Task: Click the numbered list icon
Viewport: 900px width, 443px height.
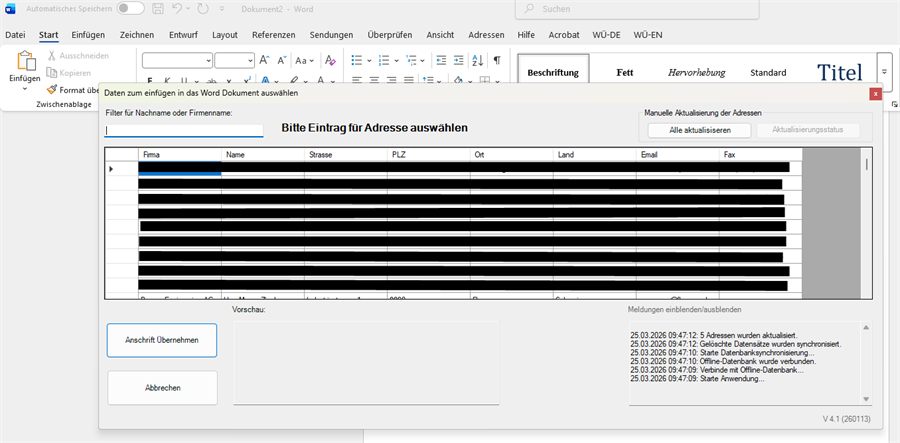Action: pyautogui.click(x=384, y=60)
